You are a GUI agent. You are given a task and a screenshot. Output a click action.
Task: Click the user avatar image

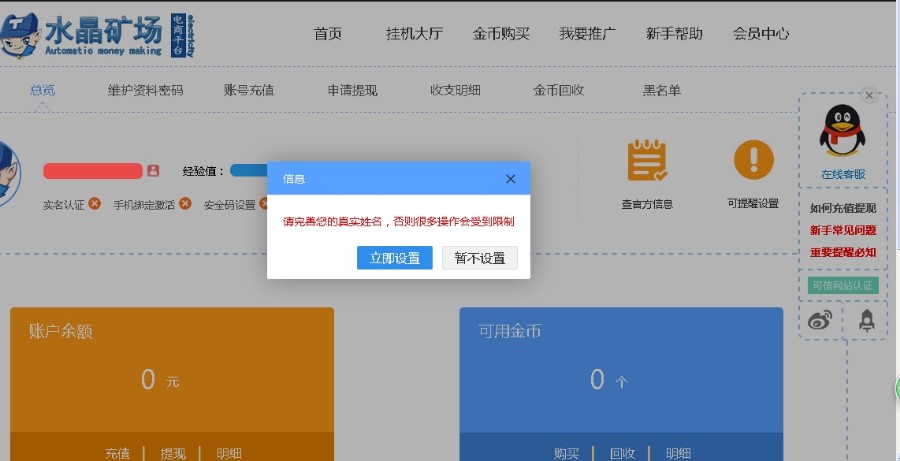tap(9, 173)
